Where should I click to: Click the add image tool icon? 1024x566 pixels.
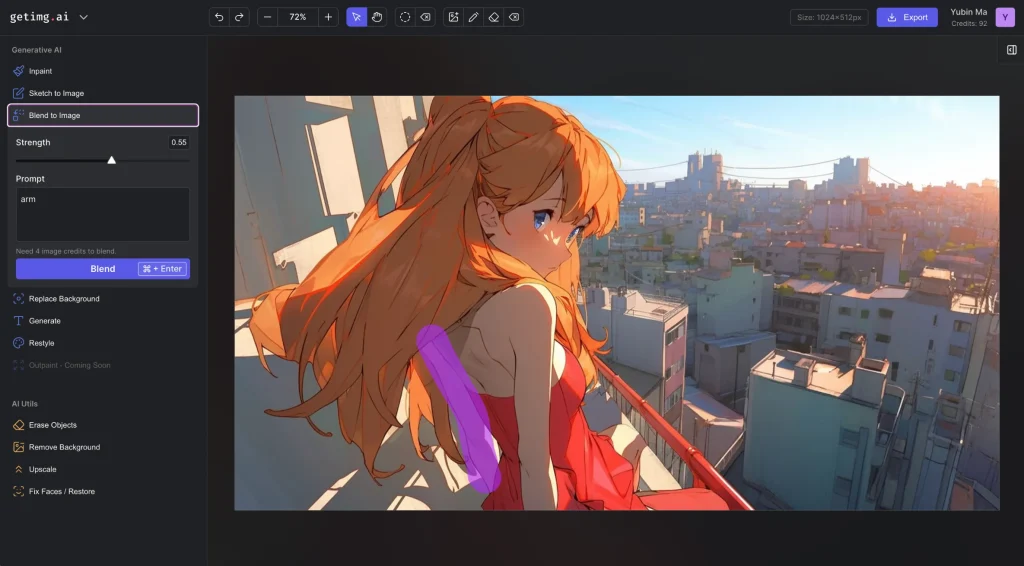(453, 17)
